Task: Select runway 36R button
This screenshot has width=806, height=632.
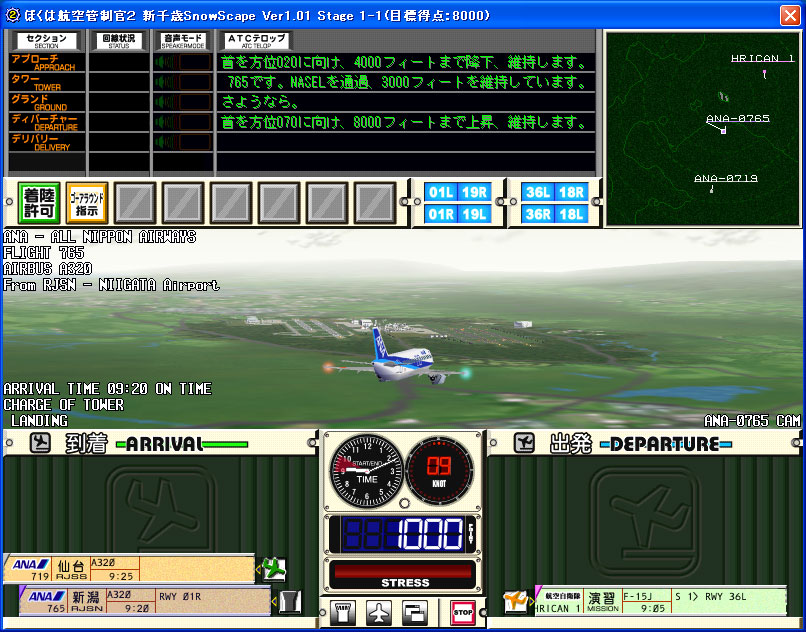Action: (538, 214)
